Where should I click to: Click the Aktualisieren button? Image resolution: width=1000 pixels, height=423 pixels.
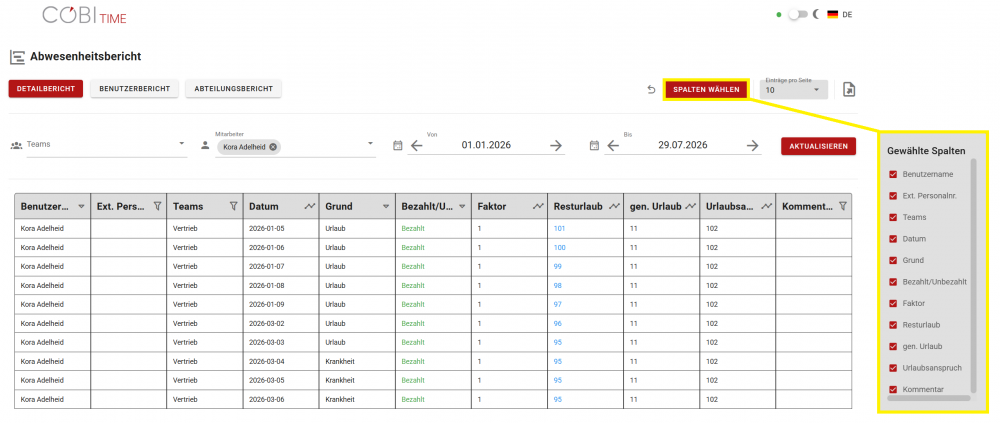pyautogui.click(x=818, y=146)
